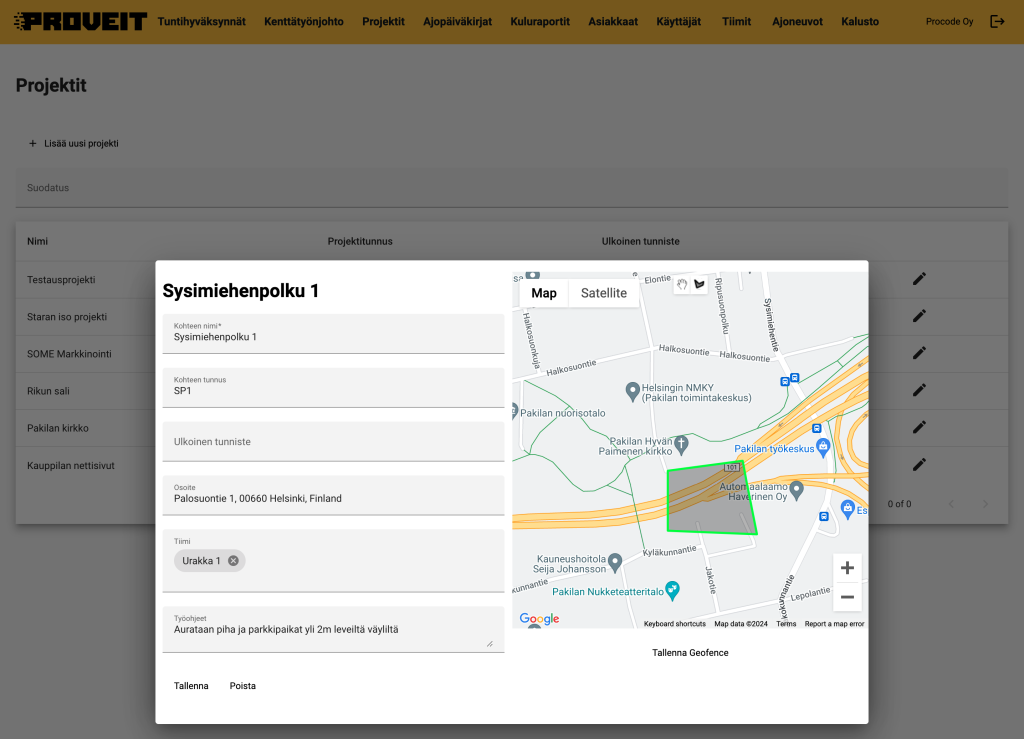Screen dimensions: 1024x739
Task: Click the Pakilan kirkko row name
Action: [58, 428]
